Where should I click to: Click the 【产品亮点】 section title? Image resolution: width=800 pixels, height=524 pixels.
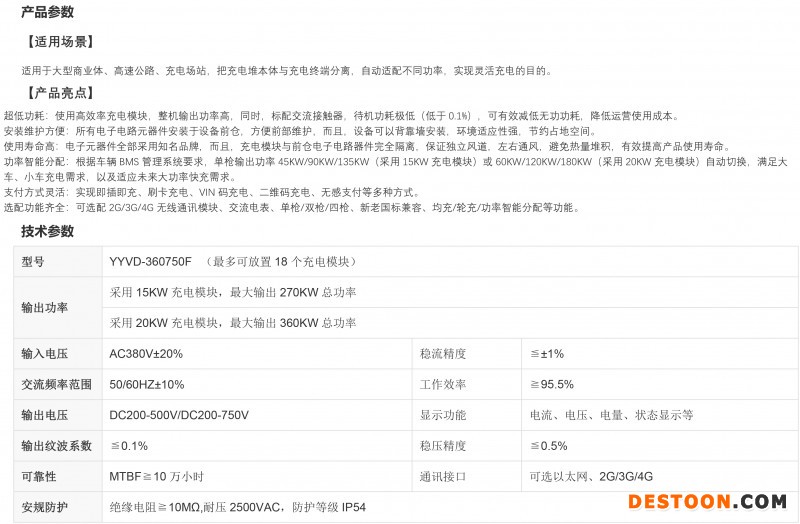60,93
